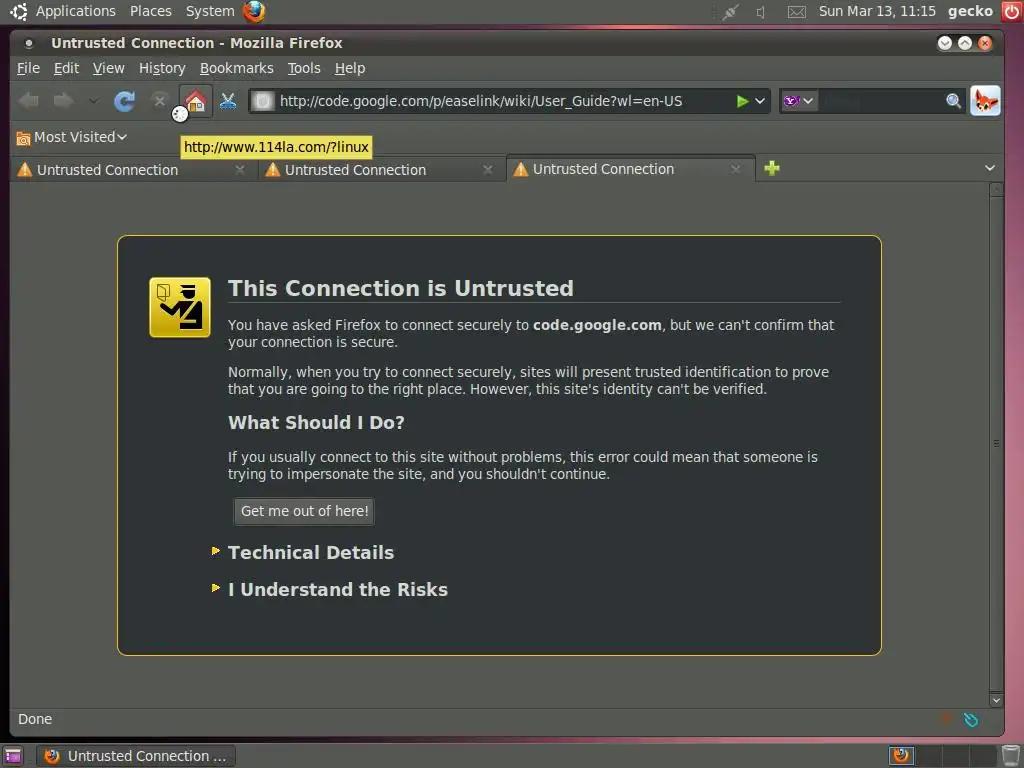Open the History menu
This screenshot has height=768, width=1024.
(x=162, y=68)
